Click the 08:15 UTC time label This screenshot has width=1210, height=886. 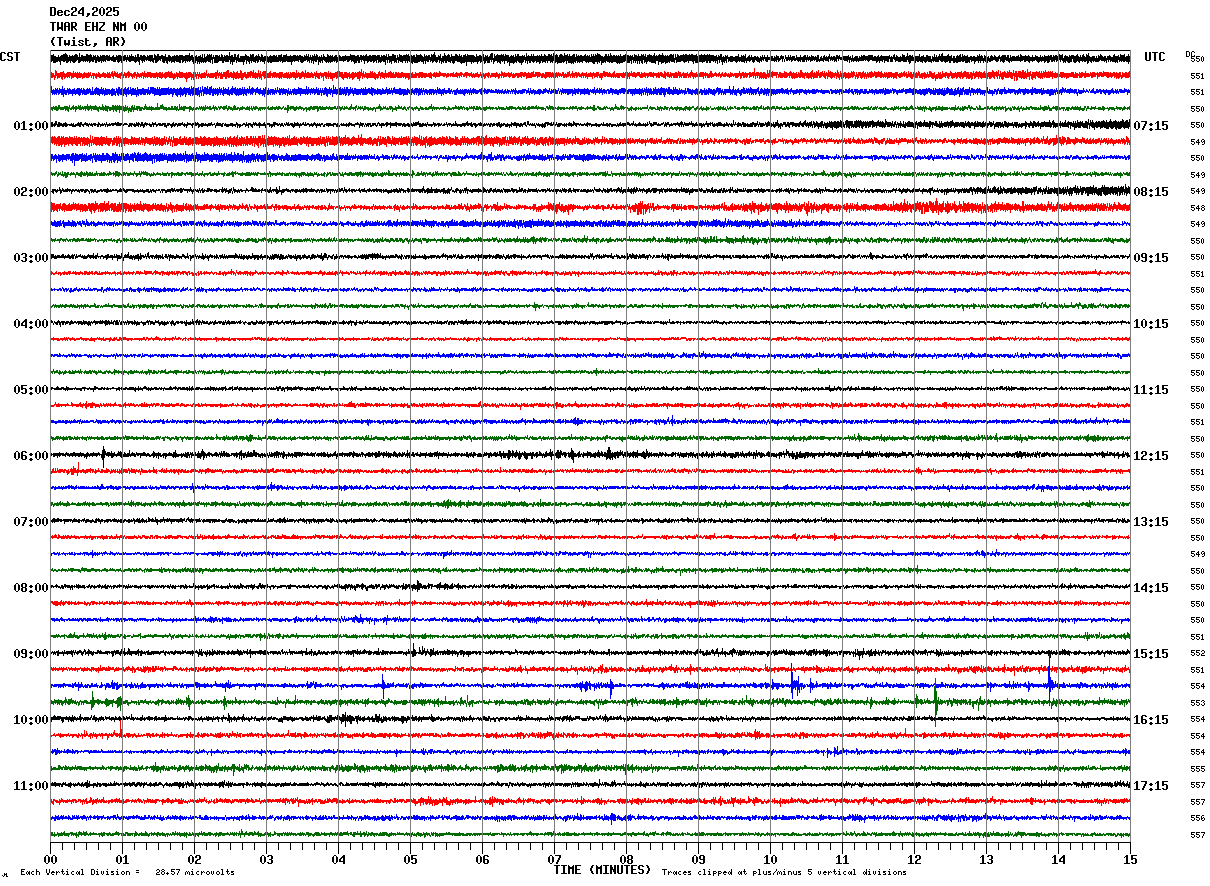(x=1151, y=192)
